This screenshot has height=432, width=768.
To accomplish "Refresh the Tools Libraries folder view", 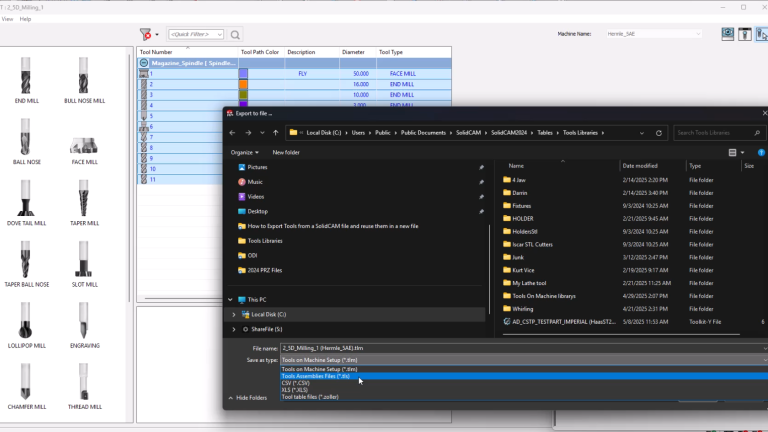I will (x=659, y=133).
